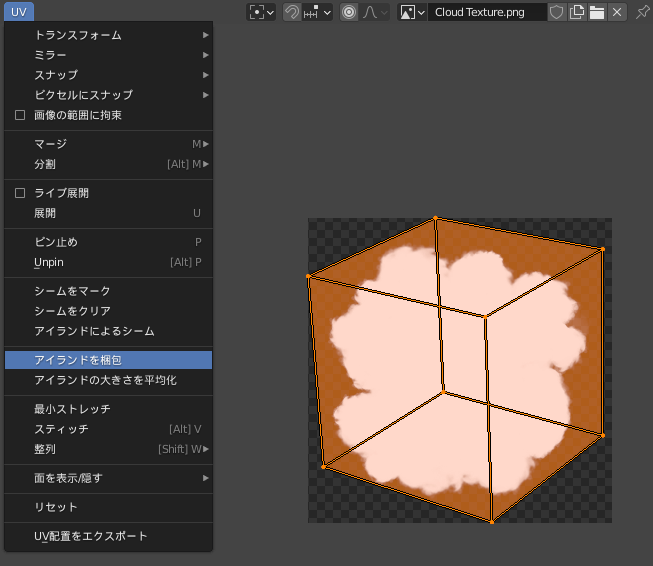Select UV配置をエクスポート entry

108,536
